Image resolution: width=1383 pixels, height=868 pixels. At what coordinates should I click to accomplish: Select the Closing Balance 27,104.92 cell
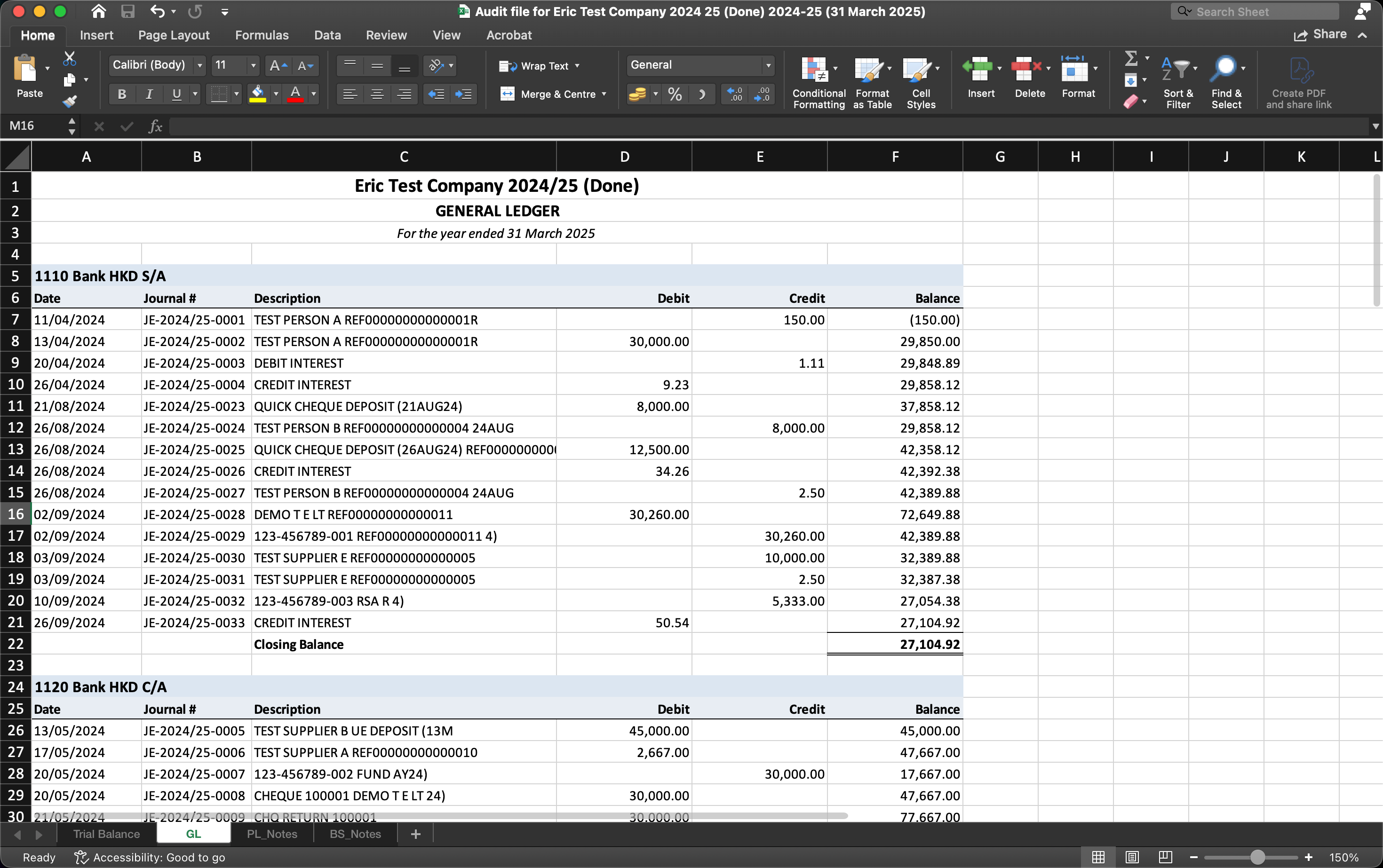click(895, 644)
